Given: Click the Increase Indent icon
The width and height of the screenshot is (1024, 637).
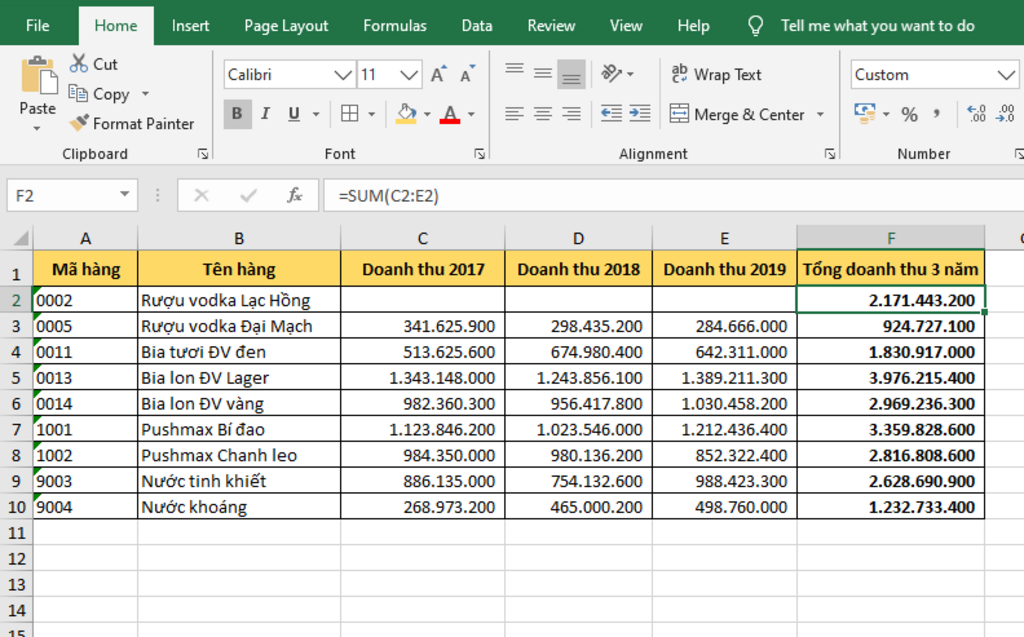Looking at the screenshot, I should pyautogui.click(x=641, y=114).
